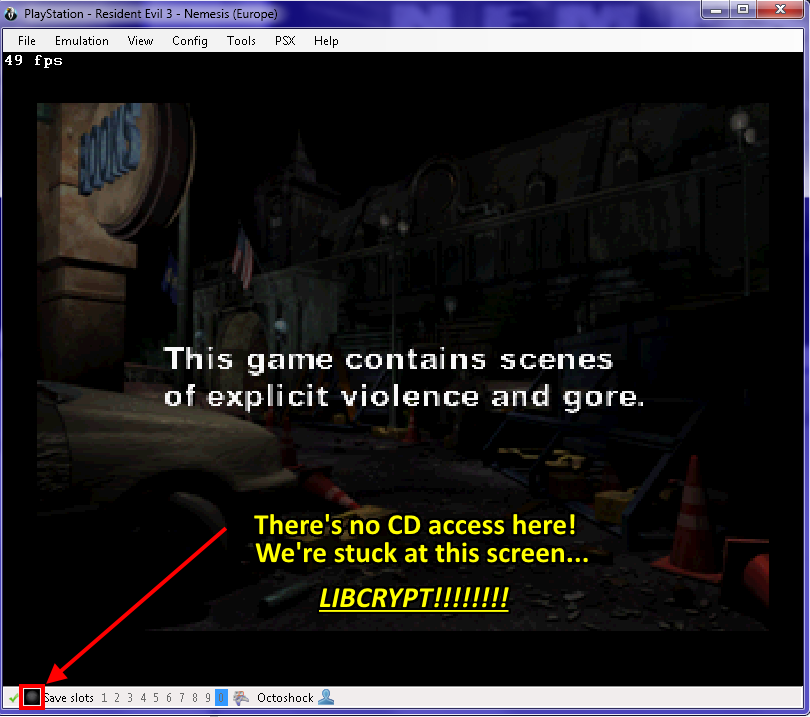This screenshot has width=810, height=717.
Task: Close the emulator window
Action: pyautogui.click(x=780, y=9)
